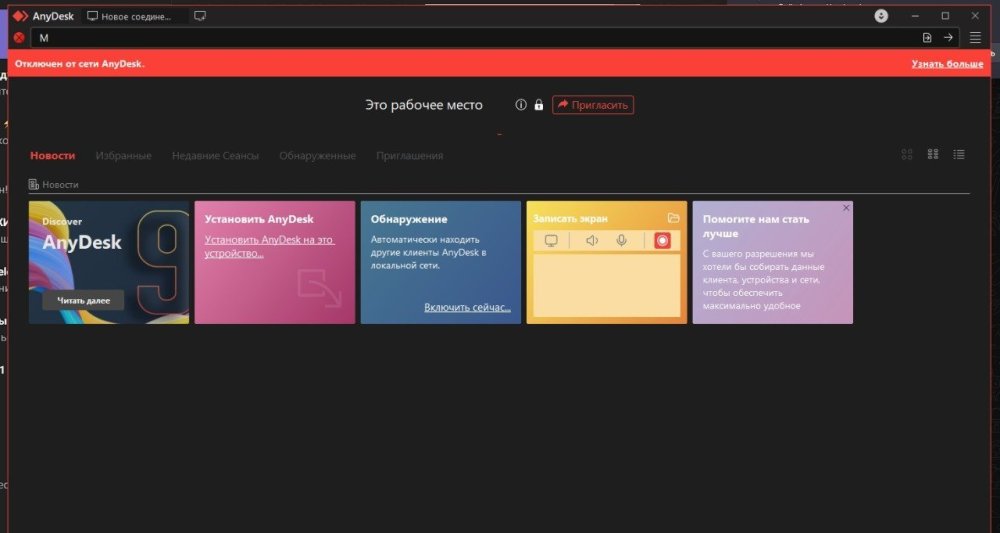
Task: Click the Включить сейчас link
Action: [467, 307]
